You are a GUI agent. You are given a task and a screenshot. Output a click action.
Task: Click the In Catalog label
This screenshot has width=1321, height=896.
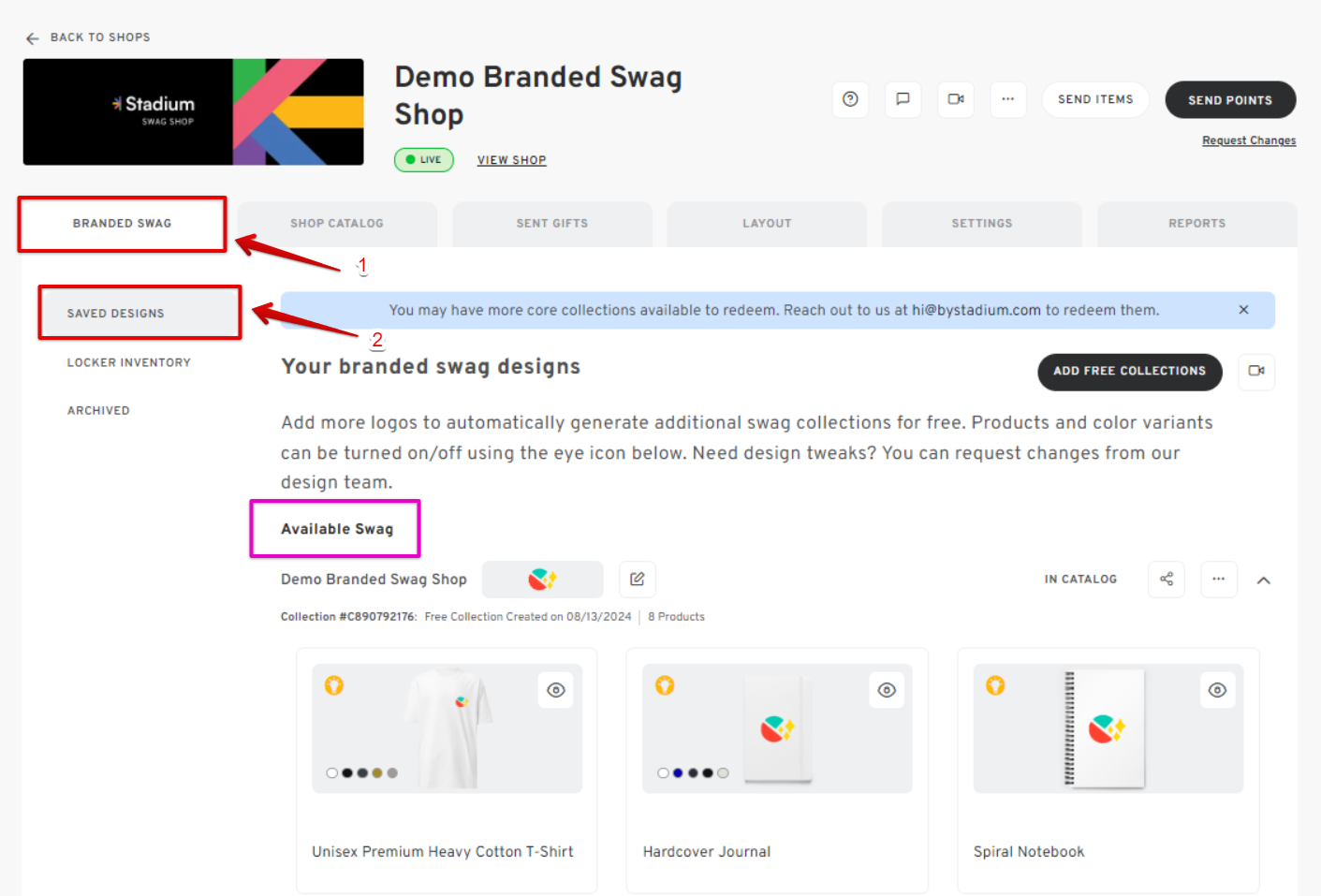pyautogui.click(x=1080, y=580)
